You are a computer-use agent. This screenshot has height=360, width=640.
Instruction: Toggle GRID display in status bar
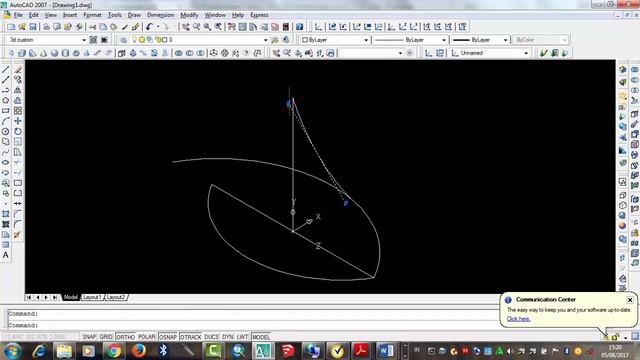[x=106, y=337]
